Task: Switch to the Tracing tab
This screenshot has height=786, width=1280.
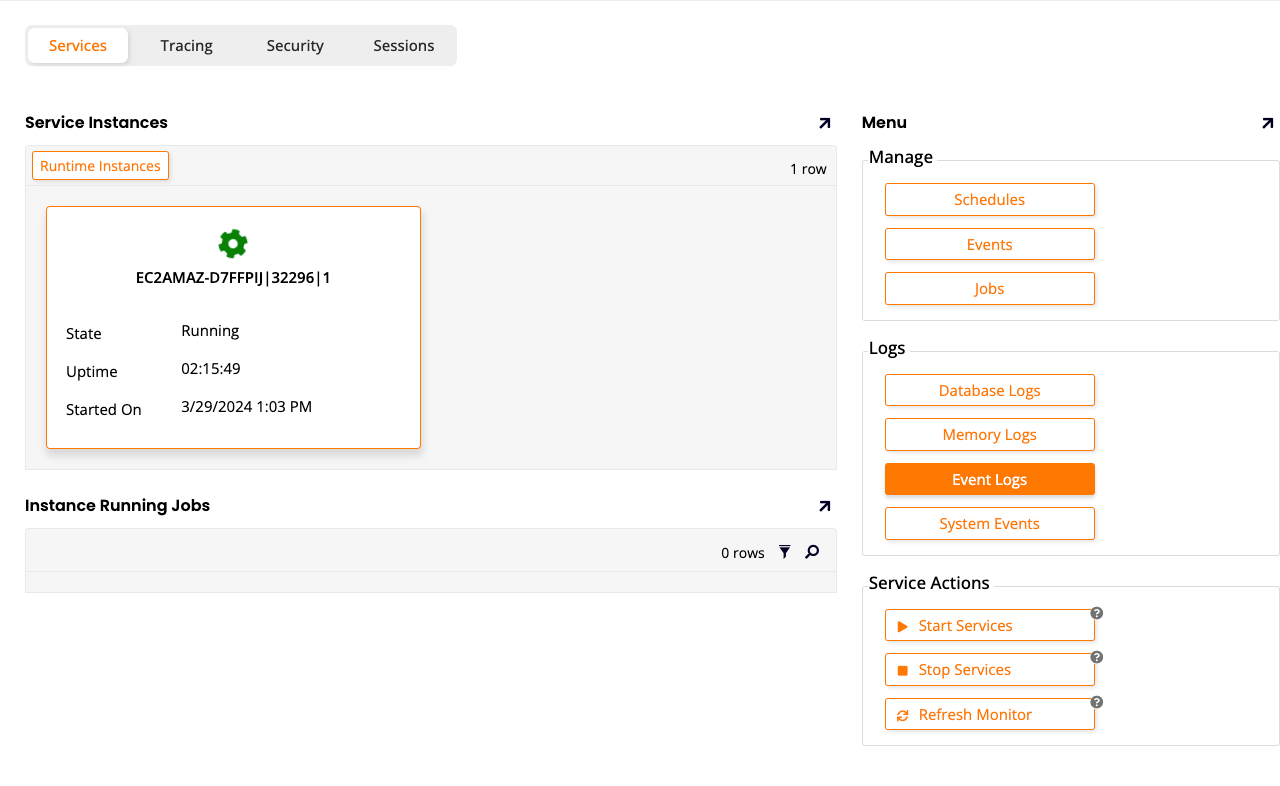Action: click(186, 46)
